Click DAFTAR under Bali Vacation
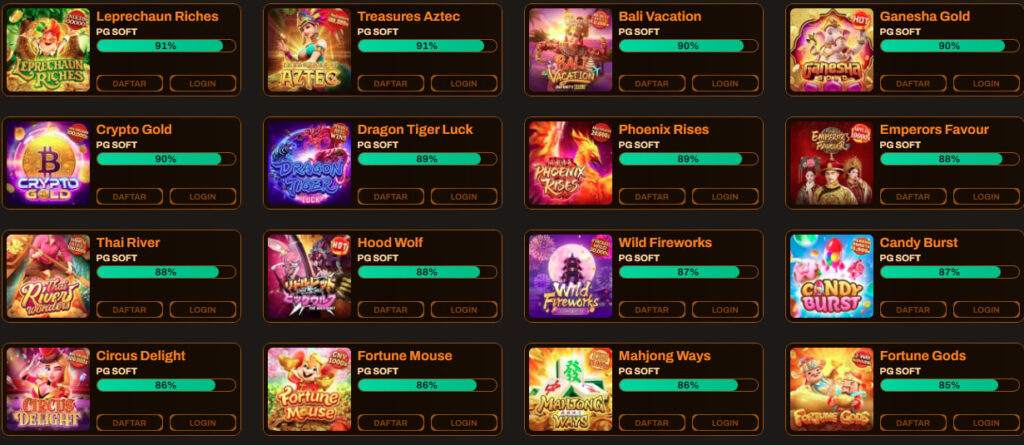 coord(652,84)
